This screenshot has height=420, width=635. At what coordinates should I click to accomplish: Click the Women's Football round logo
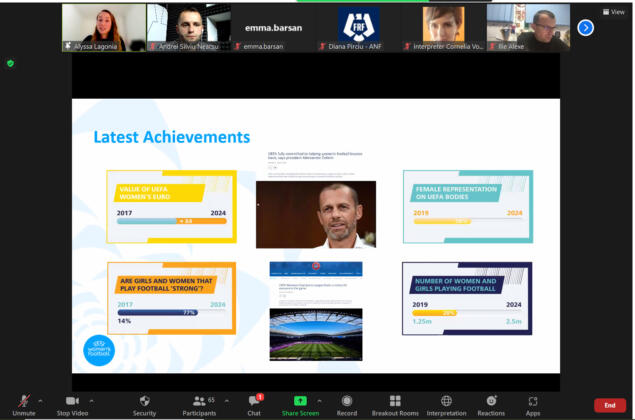pos(99,350)
